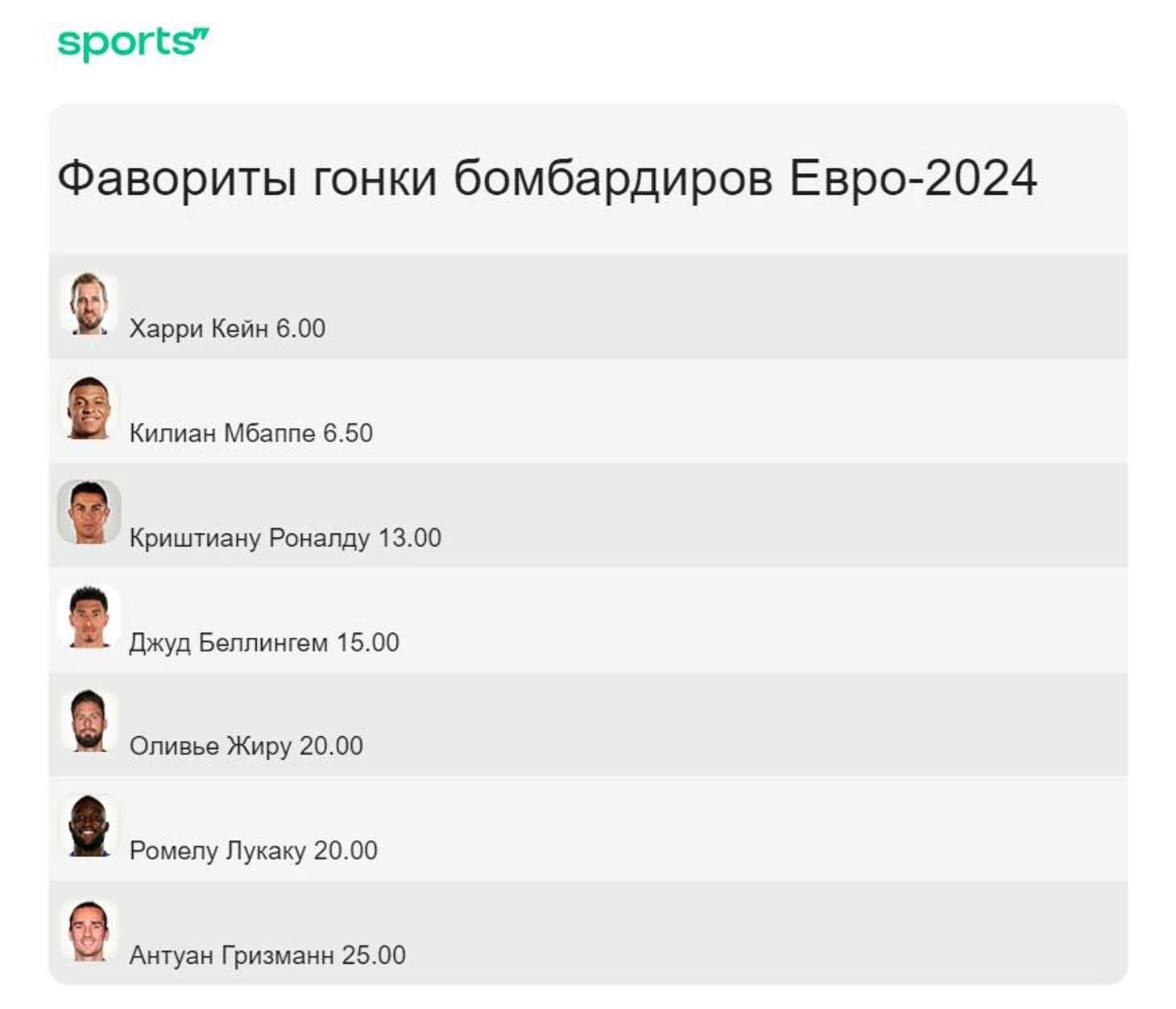The width and height of the screenshot is (1176, 1009).
Task: Click Cristiano Ronaldo's player photo
Action: pos(89,512)
